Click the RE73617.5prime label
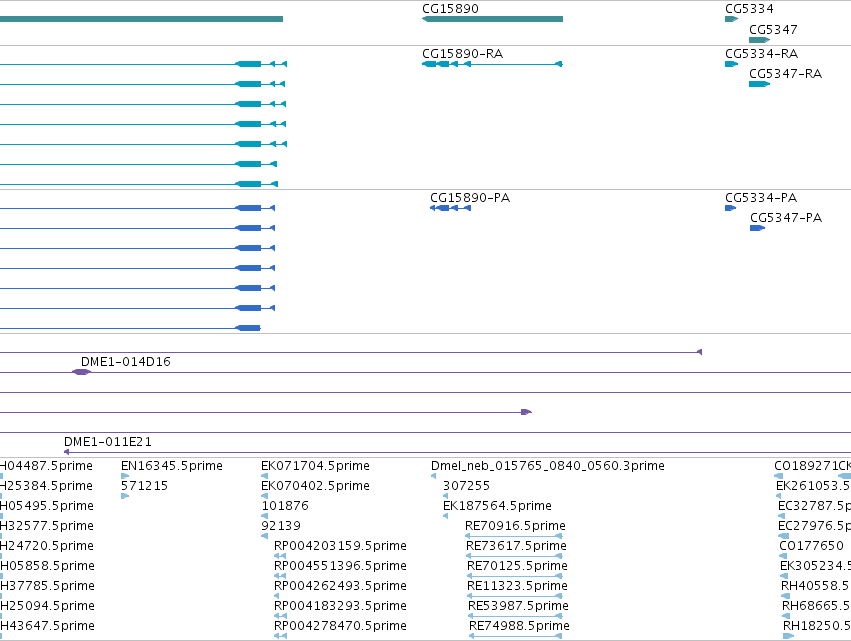 click(516, 546)
